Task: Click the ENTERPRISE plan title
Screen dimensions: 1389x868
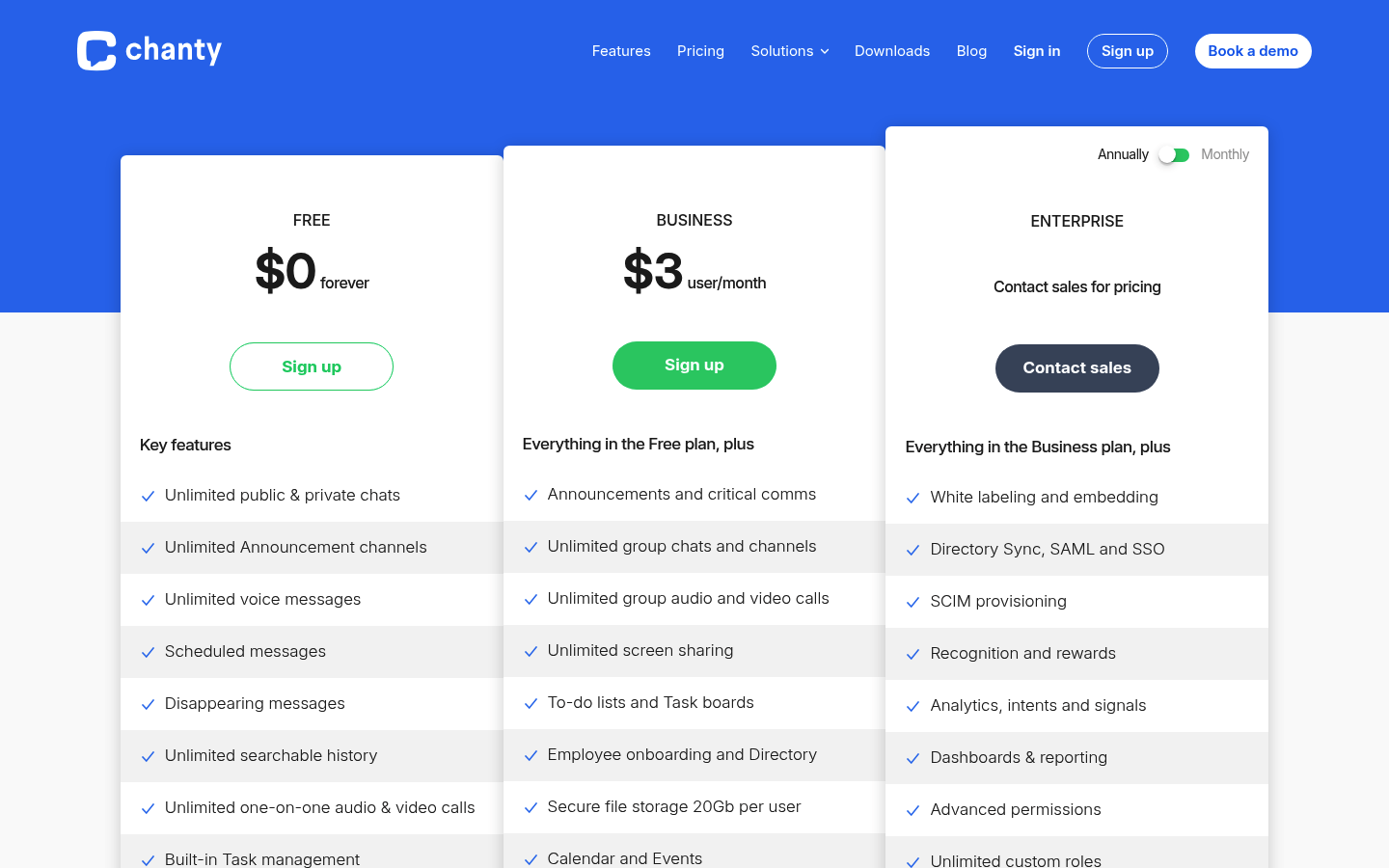Action: click(1077, 222)
